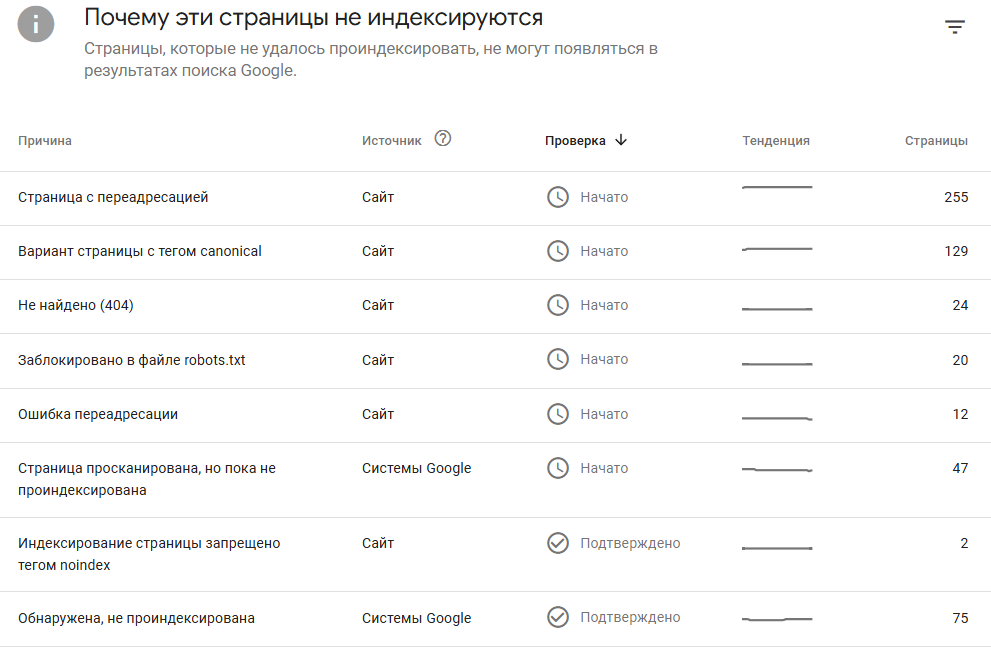Click the info icon beside the heading
The image size is (991, 651).
point(36,24)
